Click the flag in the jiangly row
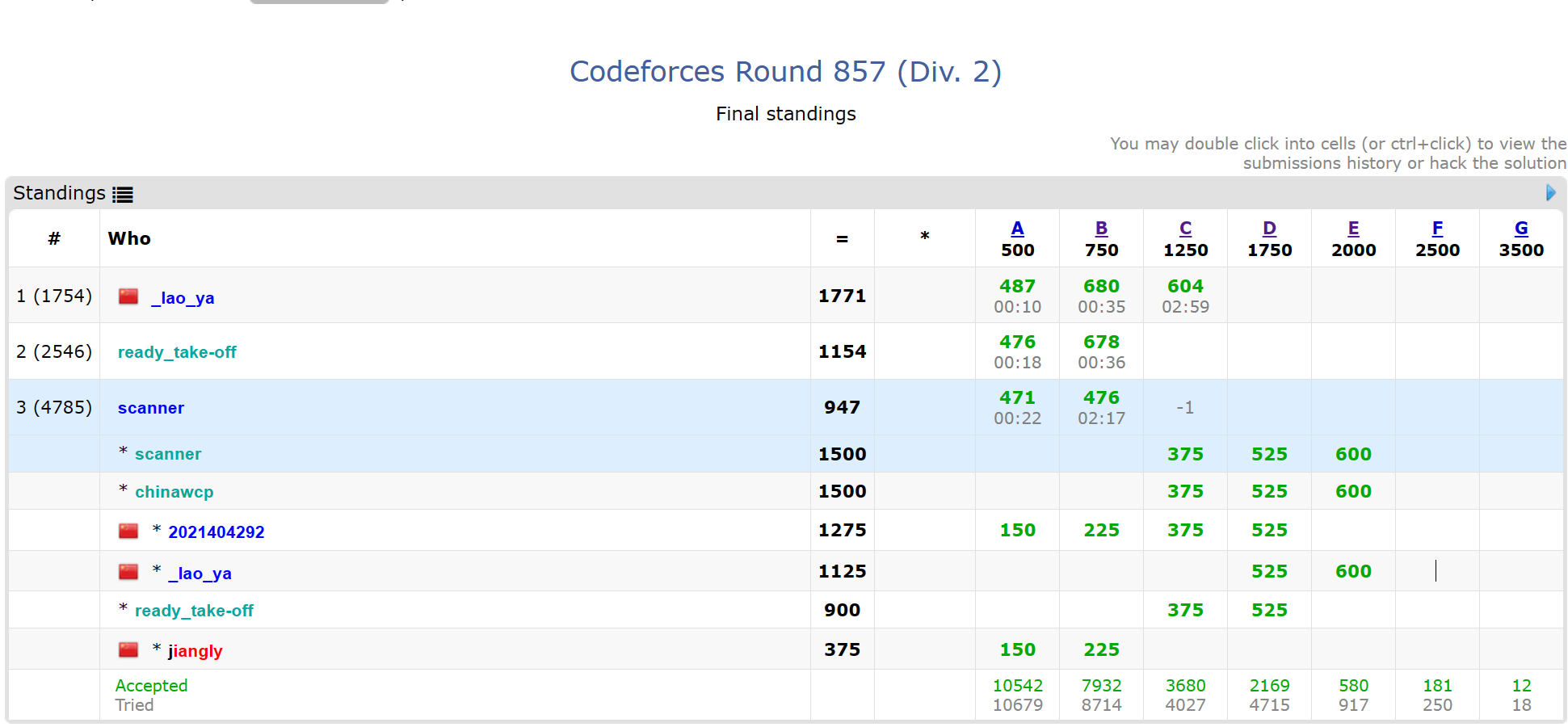This screenshot has width=1568, height=727. click(x=128, y=649)
